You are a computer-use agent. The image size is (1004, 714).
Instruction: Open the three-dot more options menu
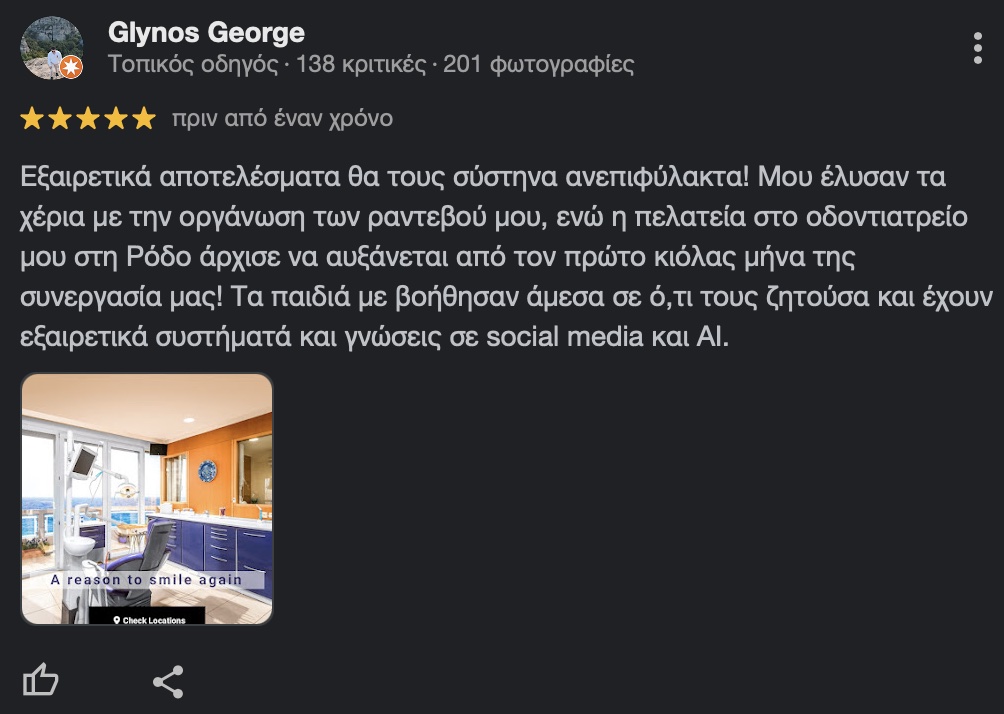coord(977,49)
